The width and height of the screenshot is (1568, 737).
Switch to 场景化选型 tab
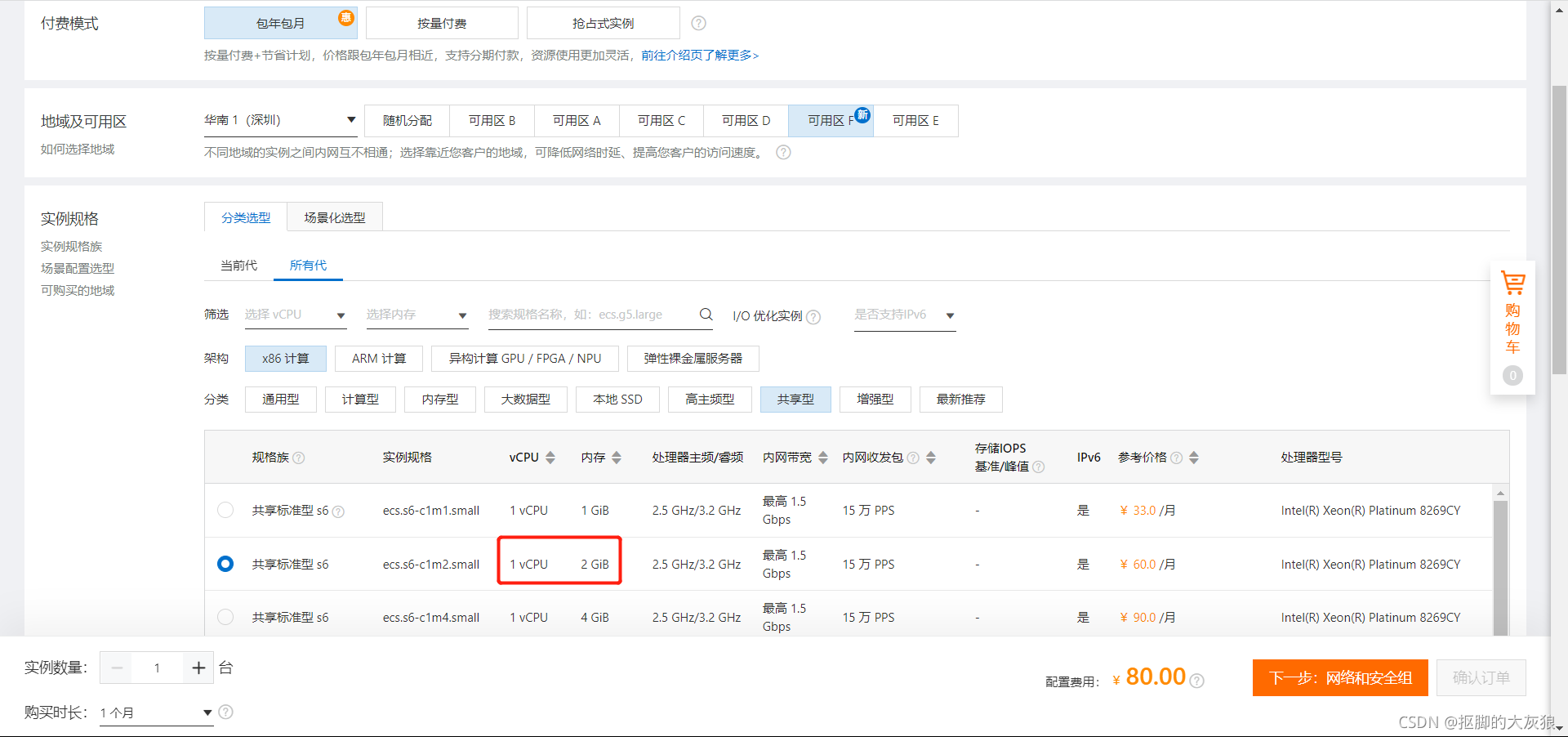335,217
